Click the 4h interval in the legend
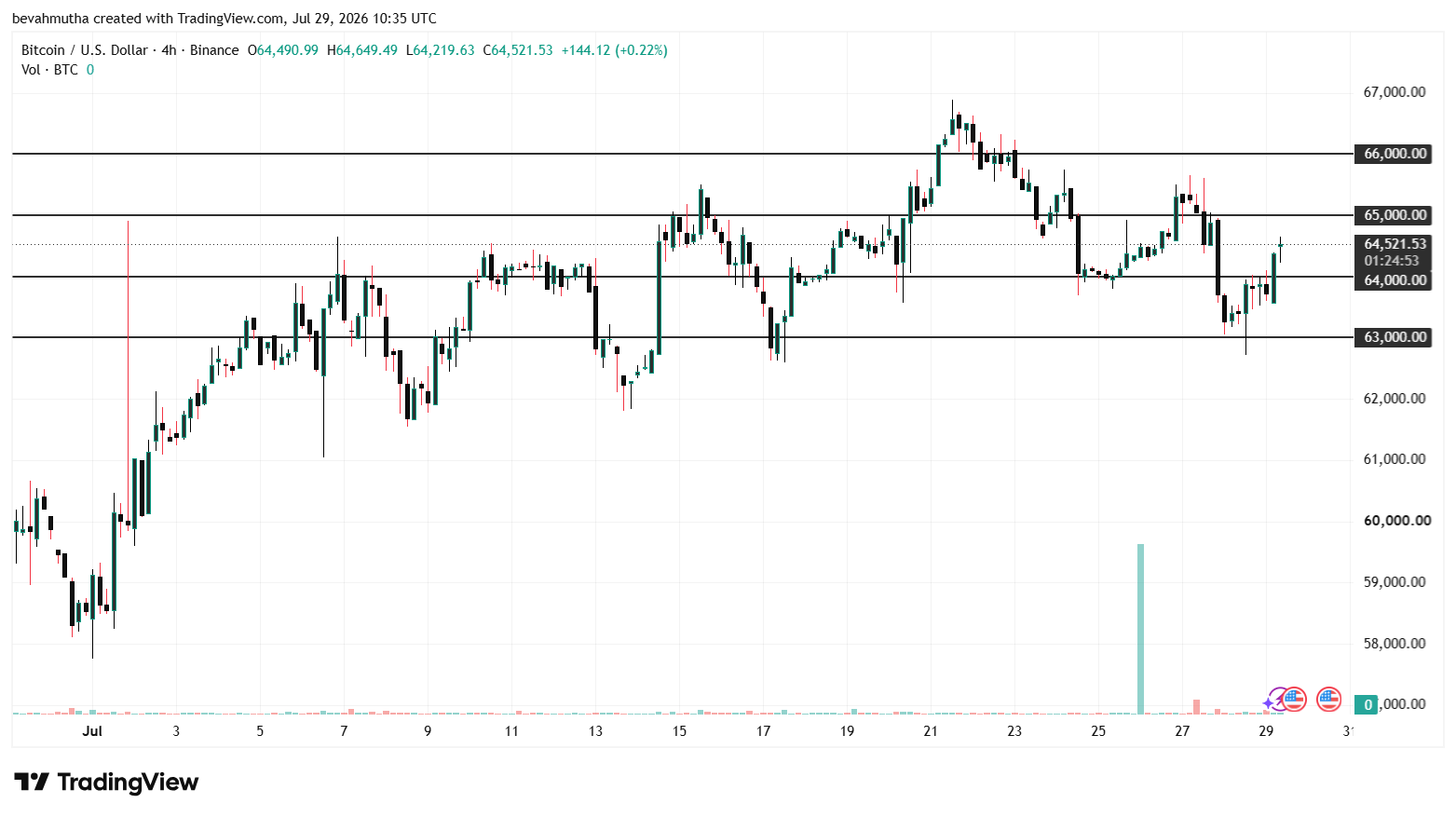 point(169,50)
